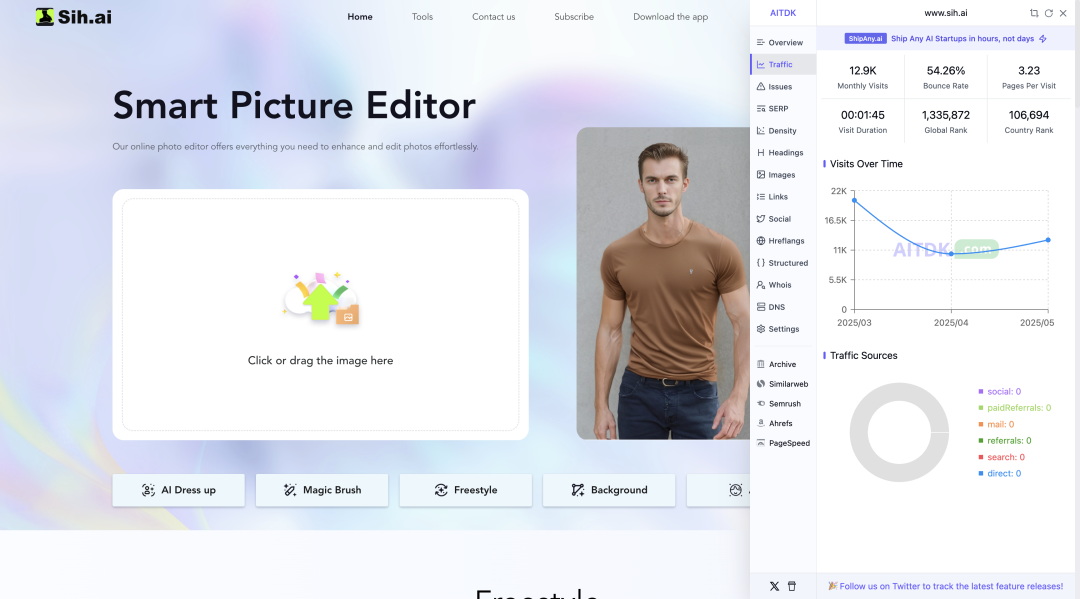Click the 00:01:45 Visit Duration value
Screen dimensions: 1080x599
862,115
